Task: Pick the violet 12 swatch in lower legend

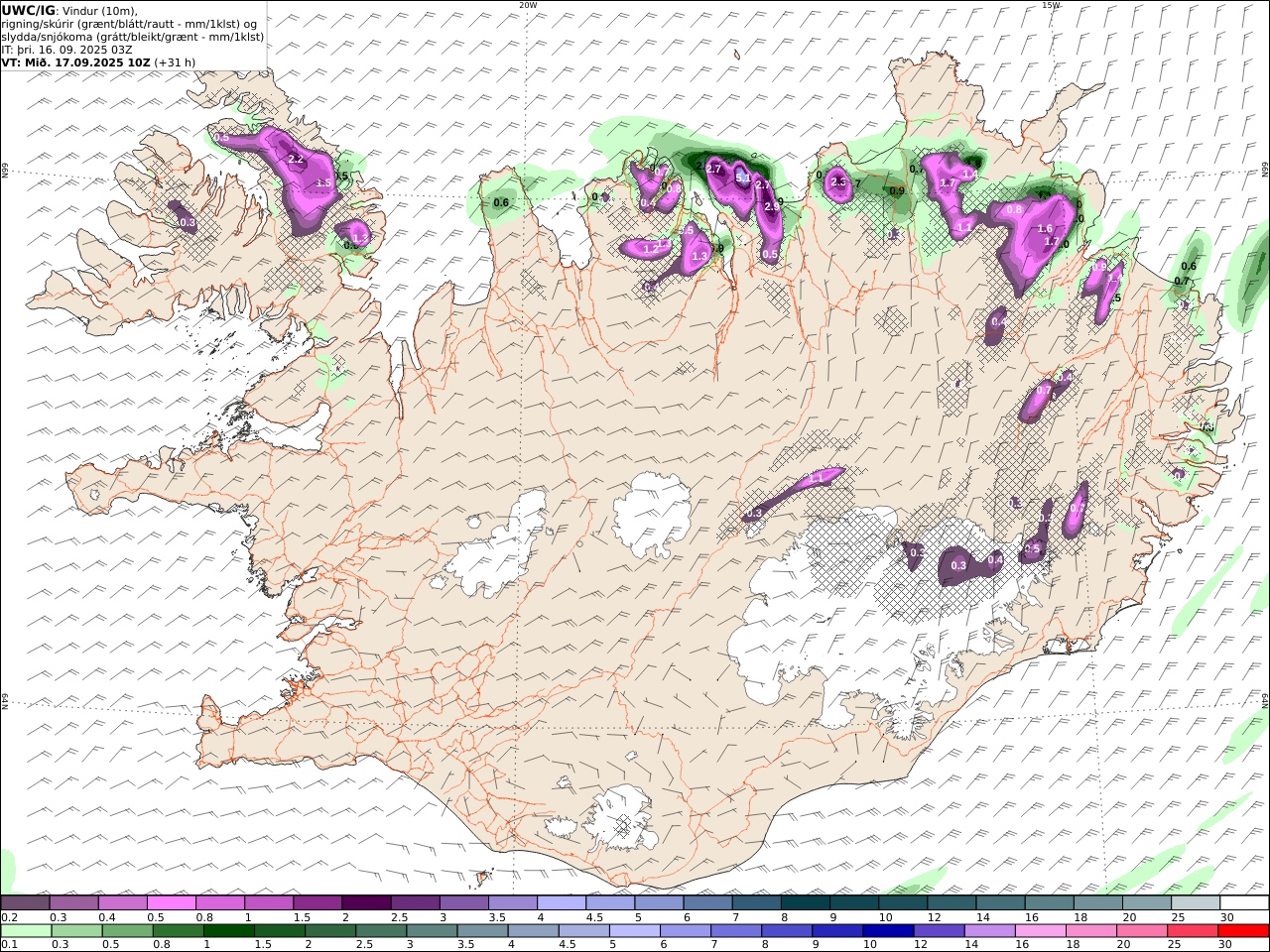Action: [940, 931]
